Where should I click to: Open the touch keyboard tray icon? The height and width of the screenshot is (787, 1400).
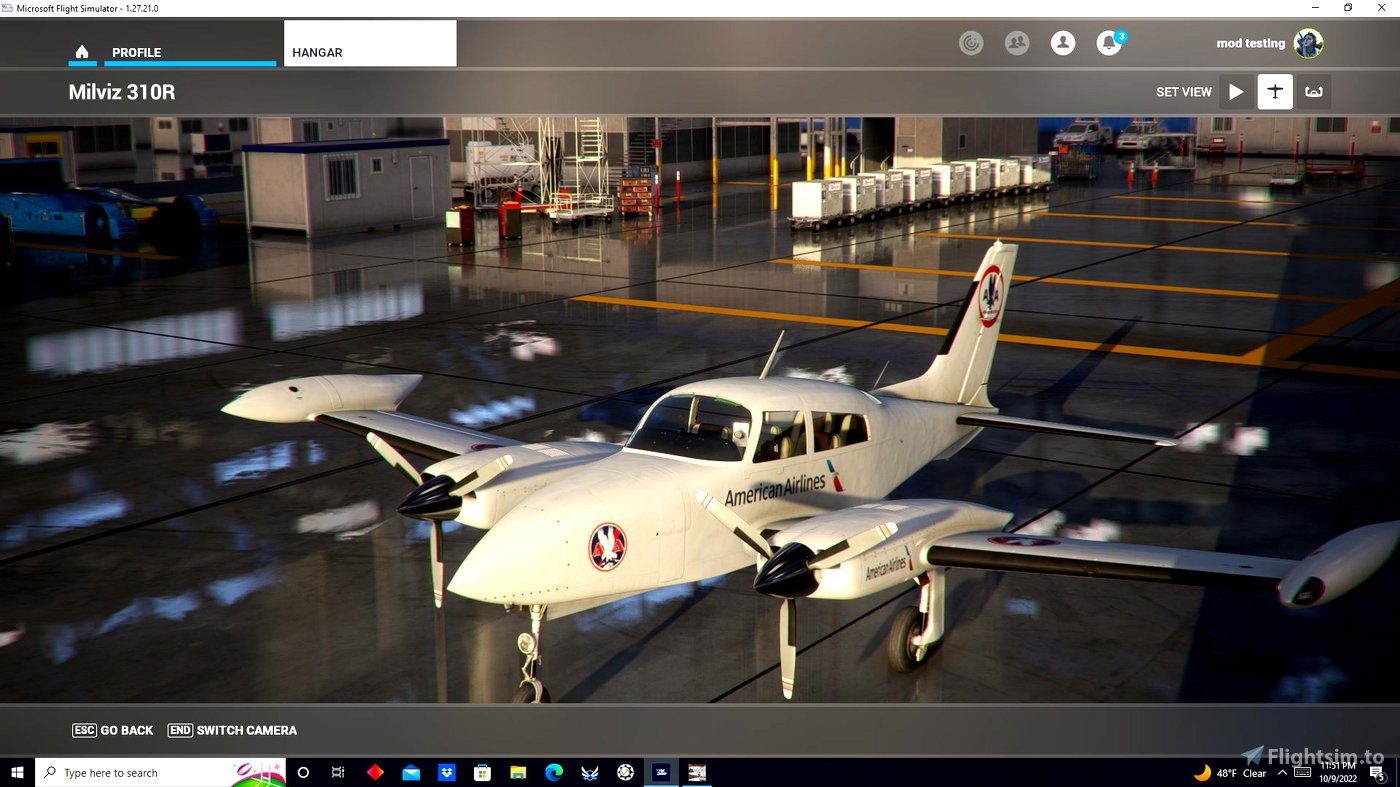[1303, 773]
